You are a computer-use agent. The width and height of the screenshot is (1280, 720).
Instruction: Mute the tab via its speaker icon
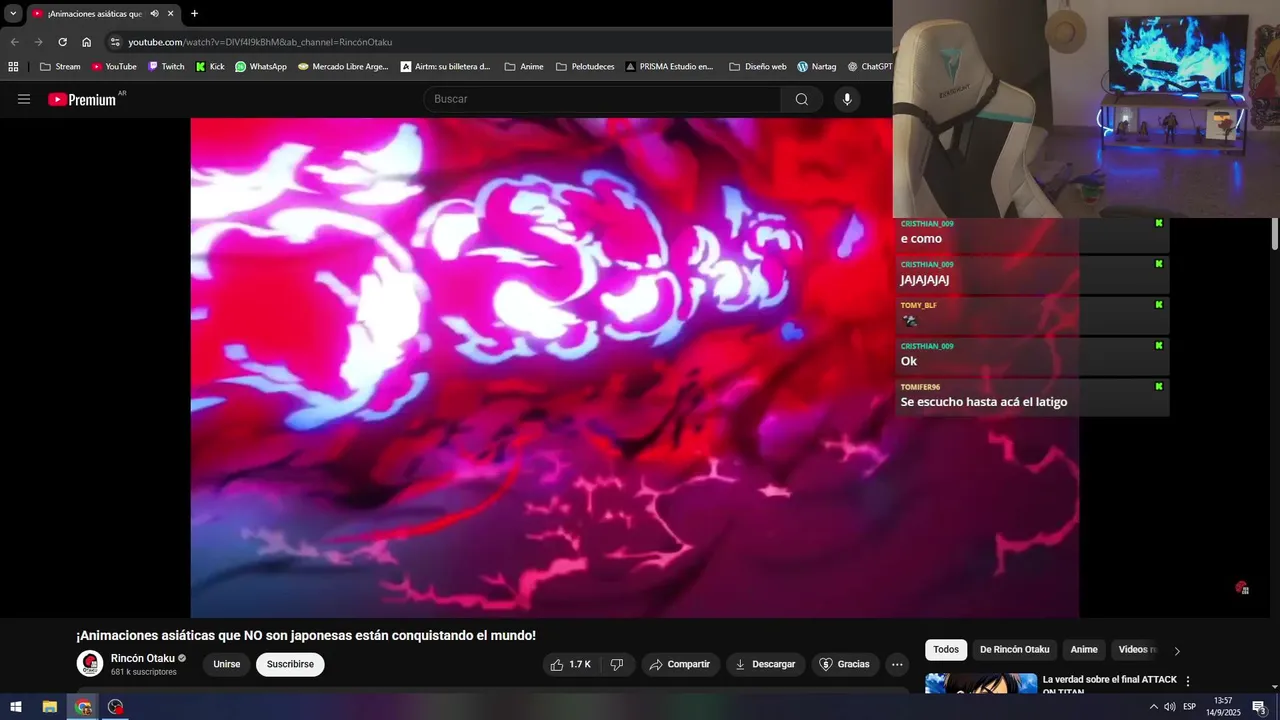154,14
